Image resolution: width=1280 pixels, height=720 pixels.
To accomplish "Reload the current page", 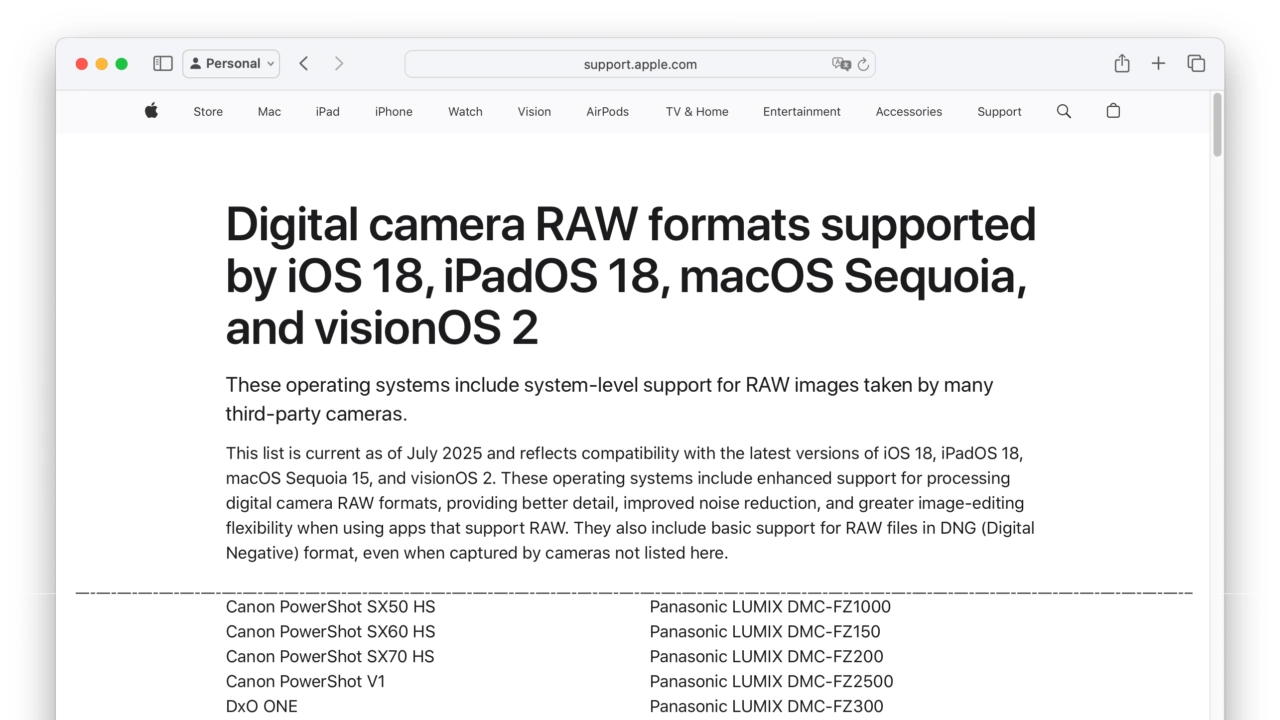I will (x=863, y=64).
